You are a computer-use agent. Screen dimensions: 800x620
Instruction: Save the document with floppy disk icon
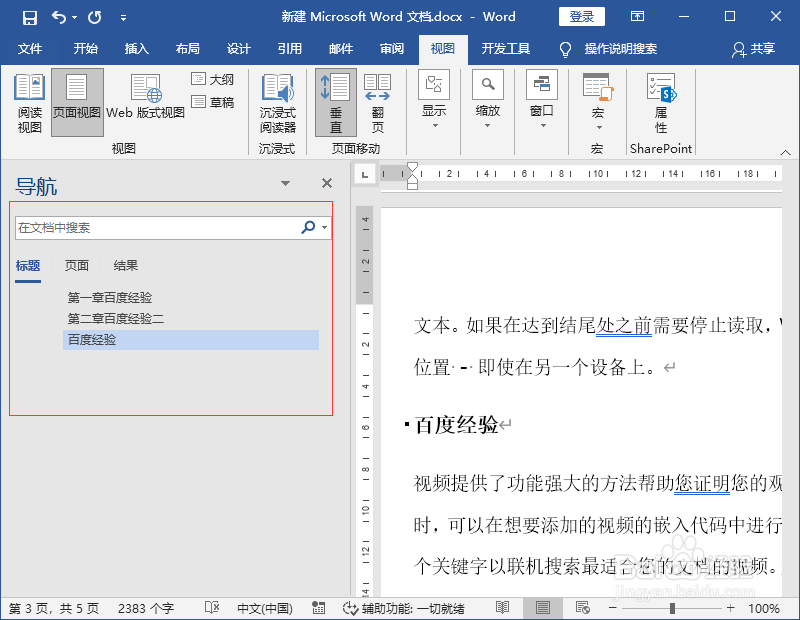point(30,17)
